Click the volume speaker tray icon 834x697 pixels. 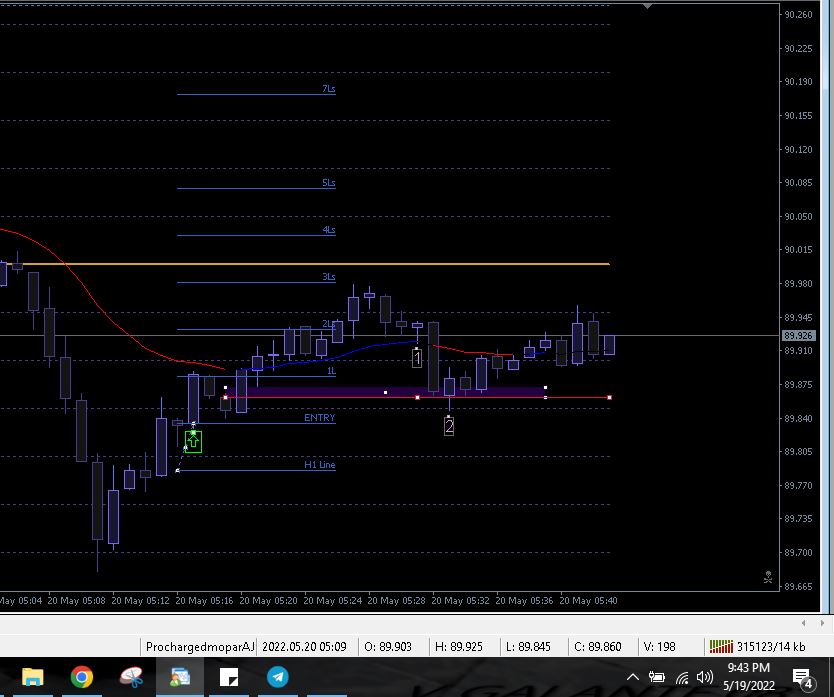705,677
